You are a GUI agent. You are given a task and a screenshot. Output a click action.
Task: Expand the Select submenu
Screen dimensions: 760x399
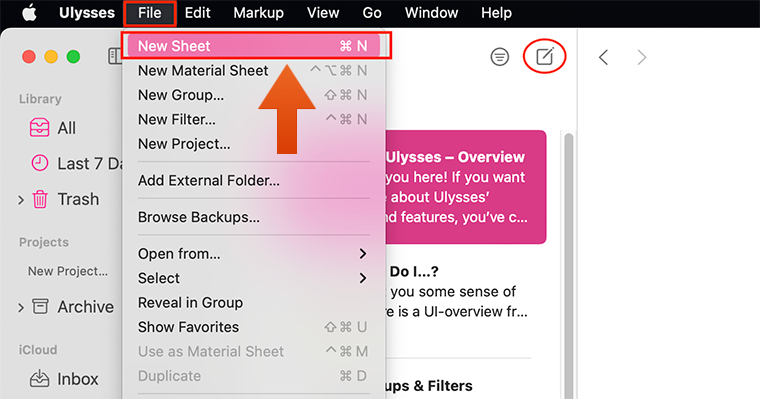pyautogui.click(x=254, y=278)
